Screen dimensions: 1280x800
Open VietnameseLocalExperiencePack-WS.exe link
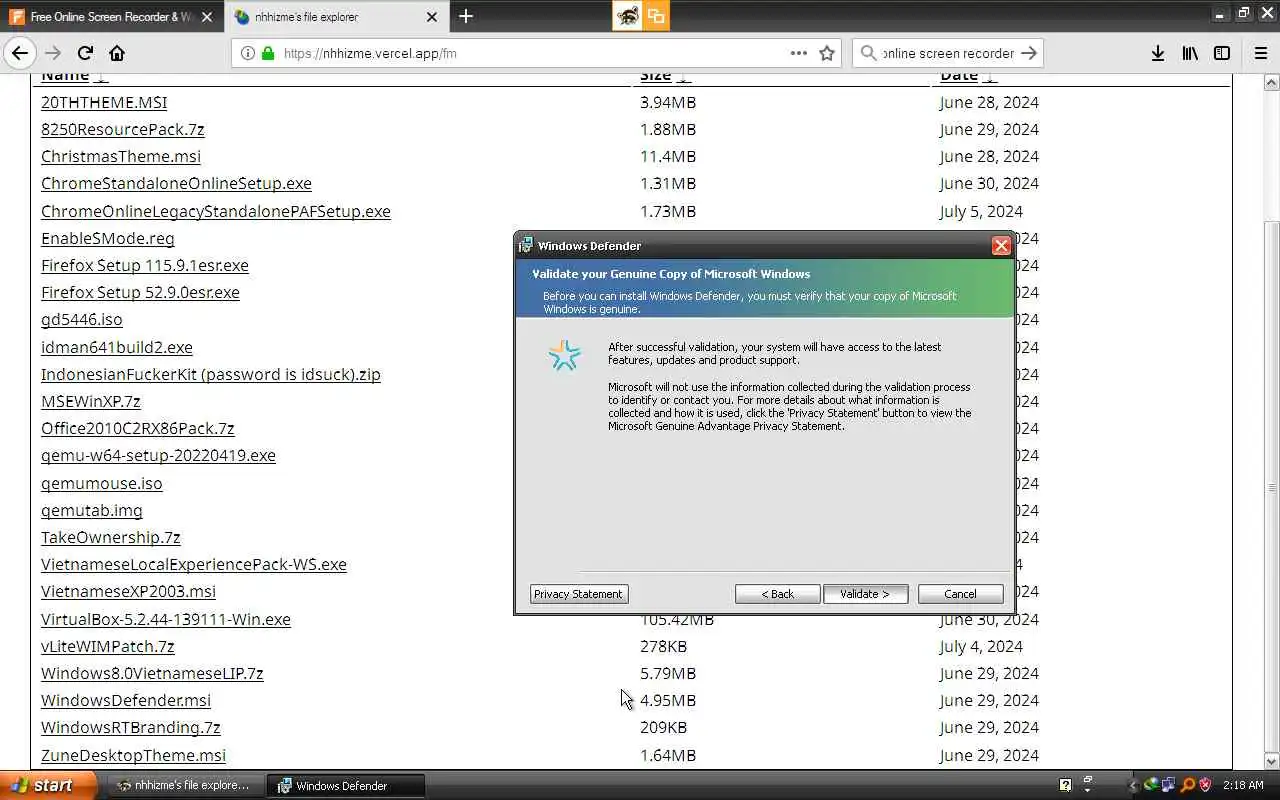click(193, 564)
